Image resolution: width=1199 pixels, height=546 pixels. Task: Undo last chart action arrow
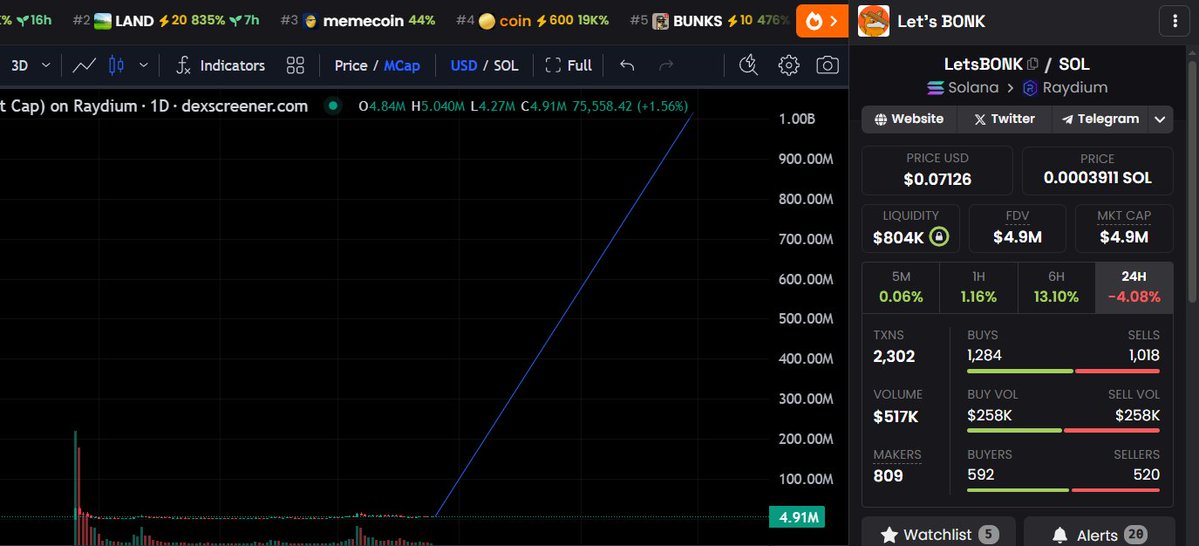[627, 66]
